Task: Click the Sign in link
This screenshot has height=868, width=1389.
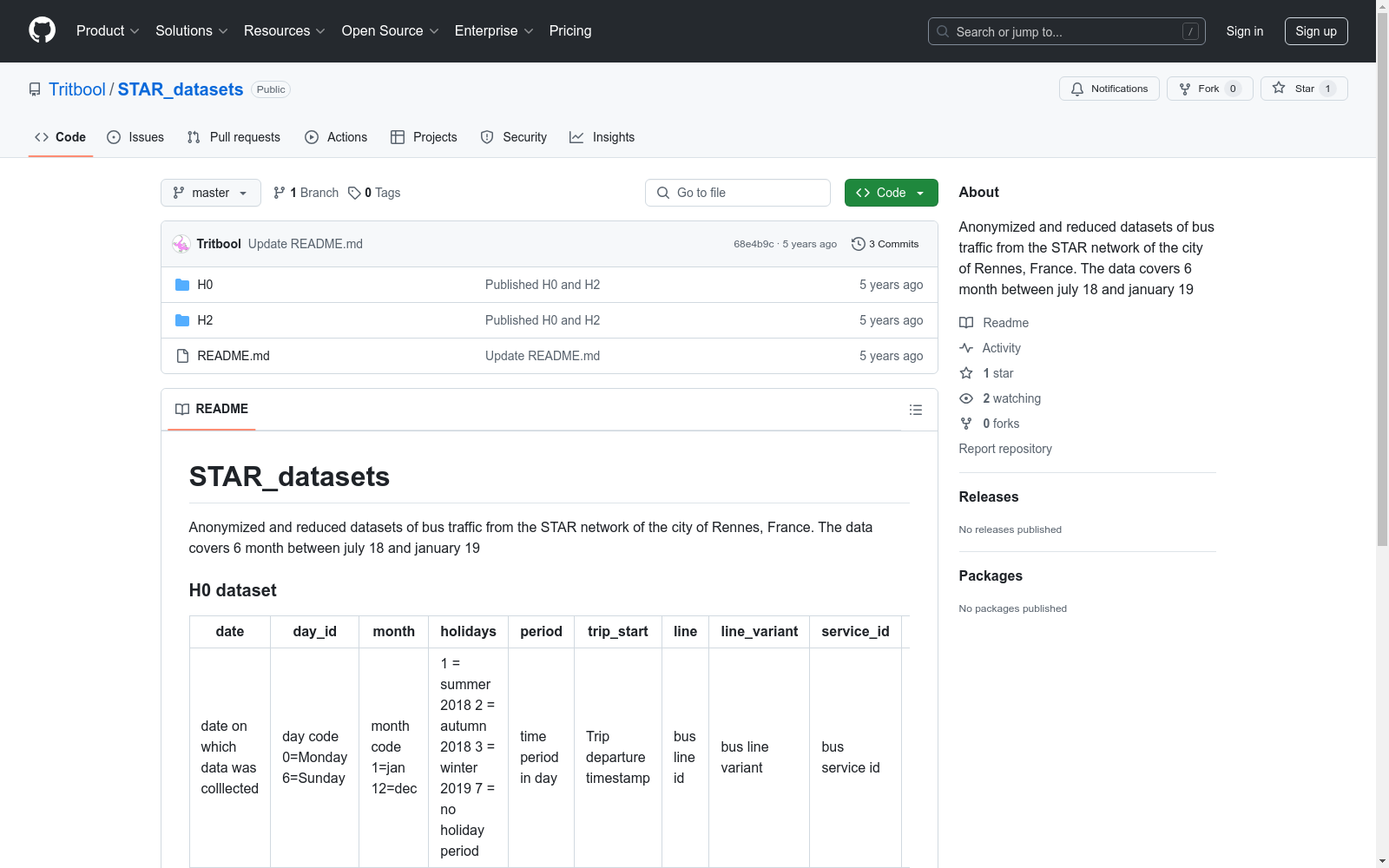Action: click(x=1245, y=31)
